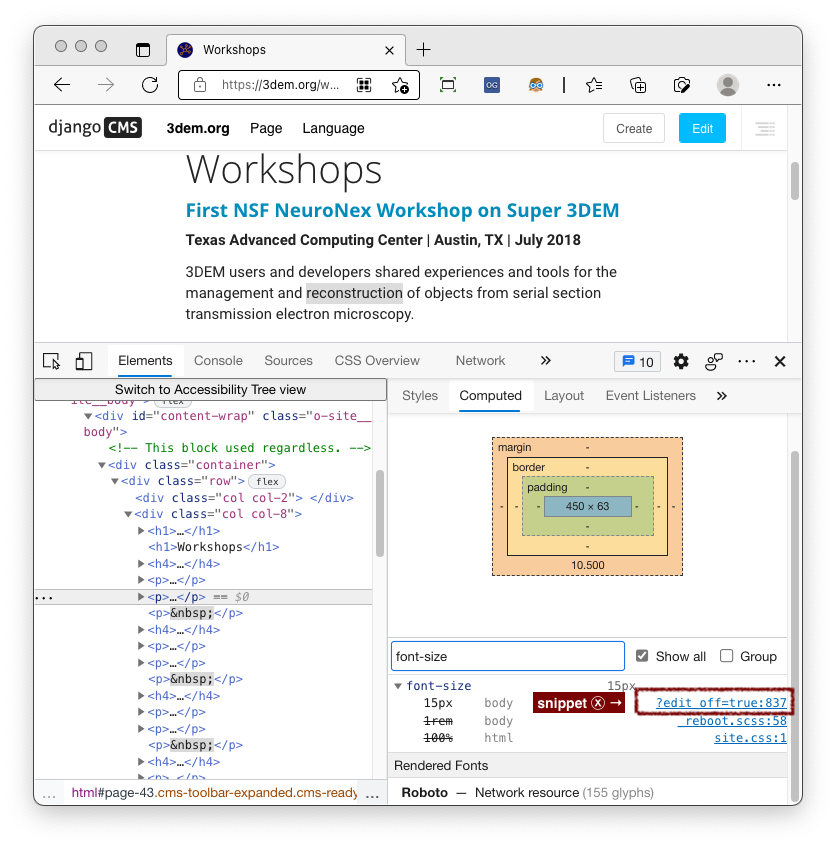
Task: Switch to the Console tab
Action: pyautogui.click(x=218, y=360)
